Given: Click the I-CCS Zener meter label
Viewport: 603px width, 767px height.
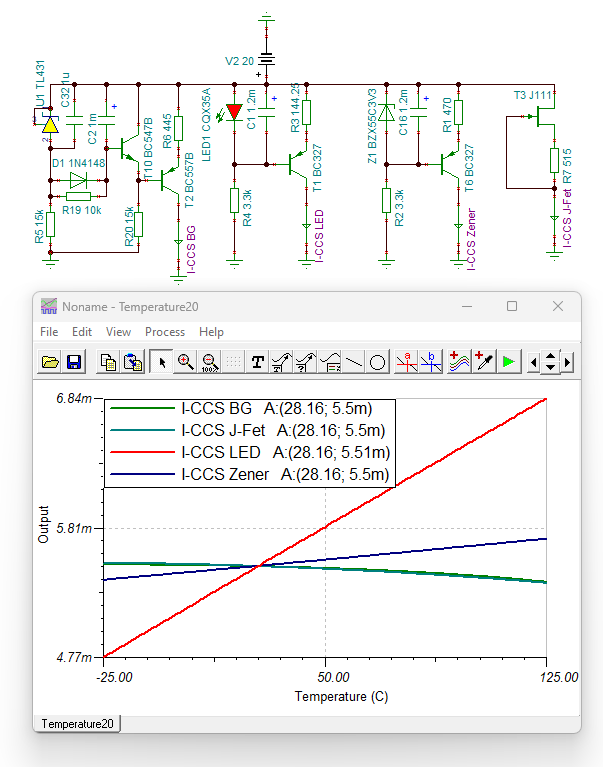Looking at the screenshot, I should pyautogui.click(x=471, y=239).
